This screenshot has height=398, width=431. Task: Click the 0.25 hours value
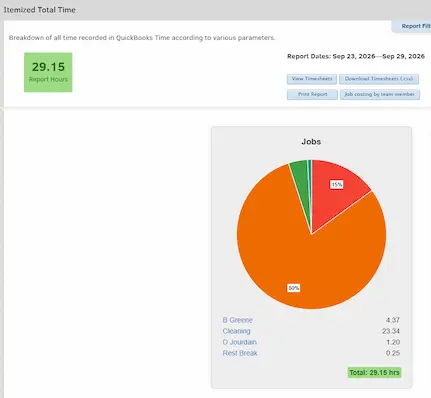click(x=393, y=353)
